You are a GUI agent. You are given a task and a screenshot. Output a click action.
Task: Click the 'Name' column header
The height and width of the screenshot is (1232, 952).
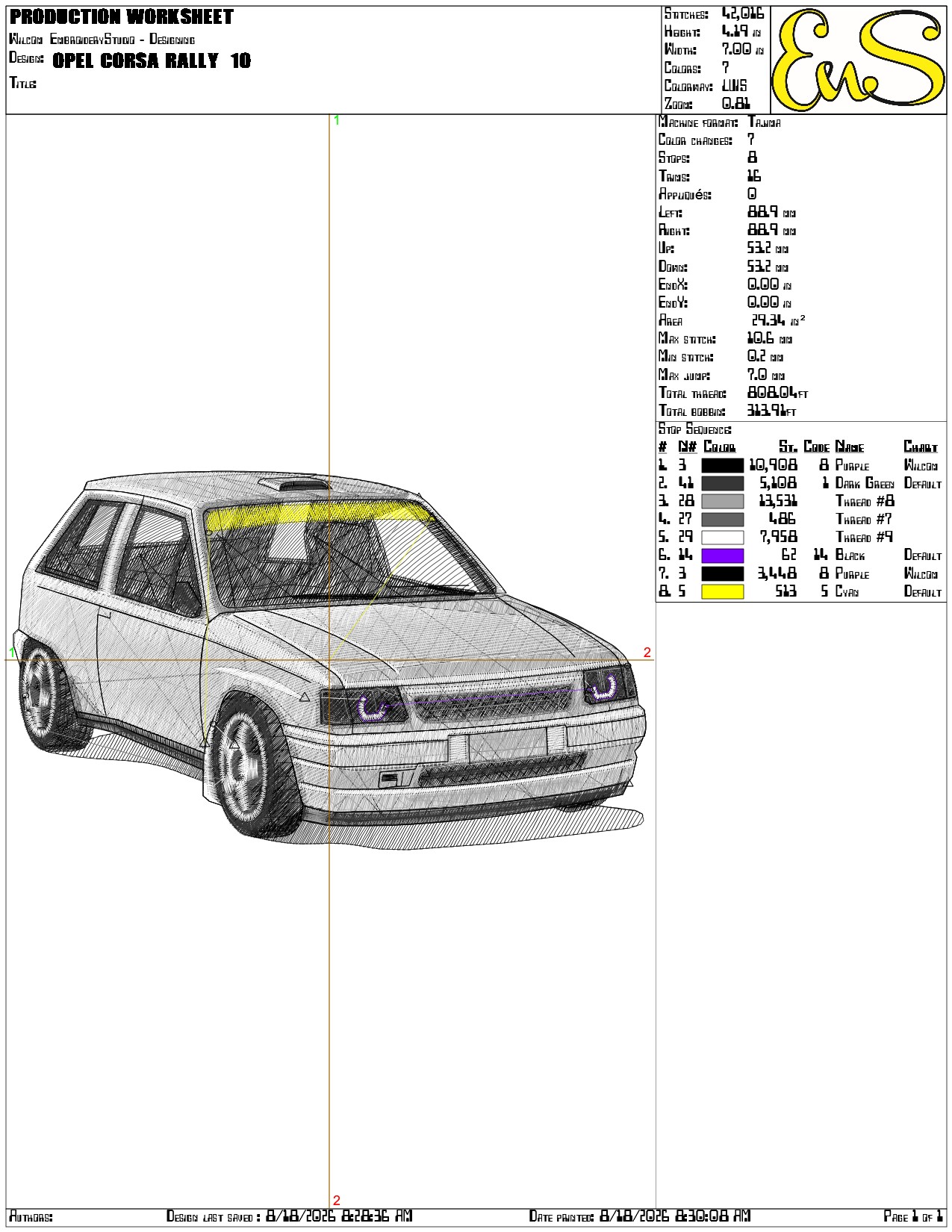(x=849, y=447)
